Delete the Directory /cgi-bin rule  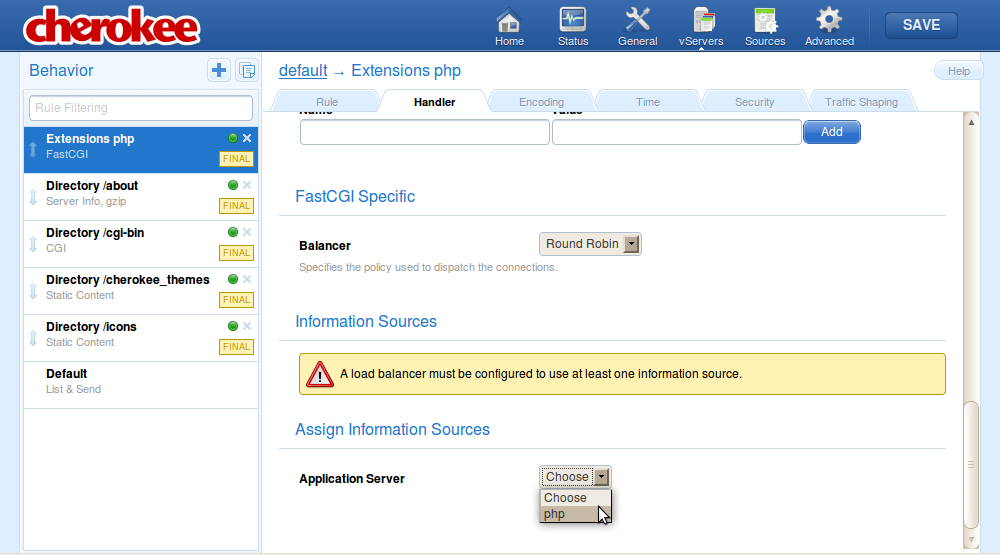[247, 232]
